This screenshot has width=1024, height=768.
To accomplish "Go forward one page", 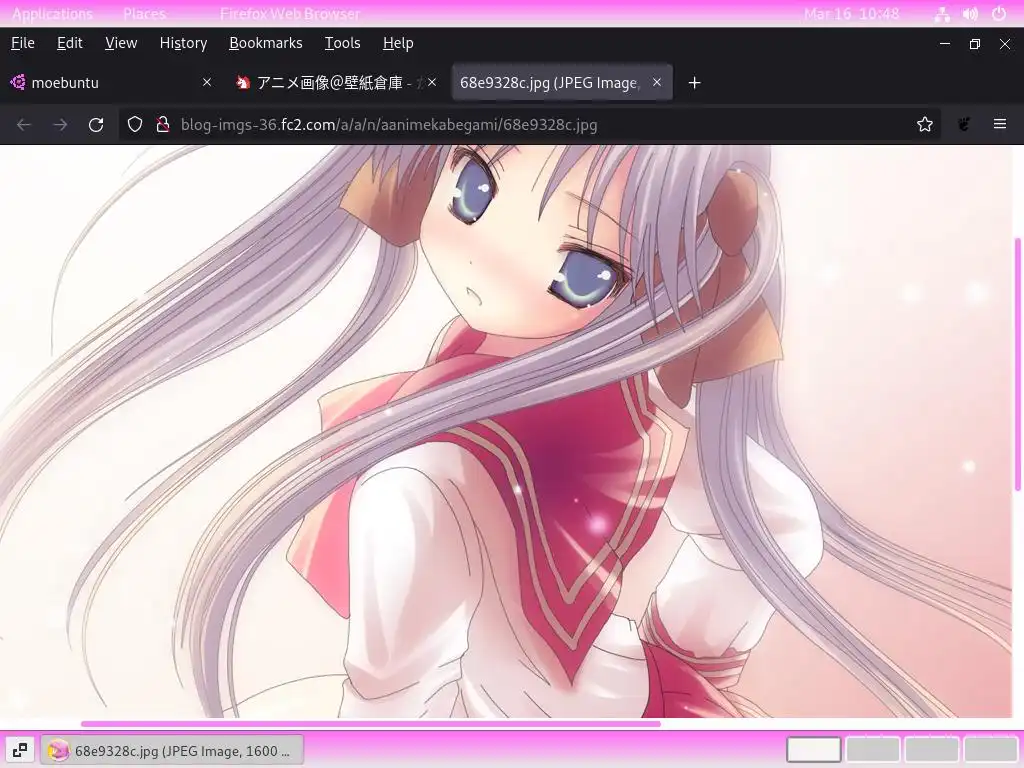I will pyautogui.click(x=60, y=124).
